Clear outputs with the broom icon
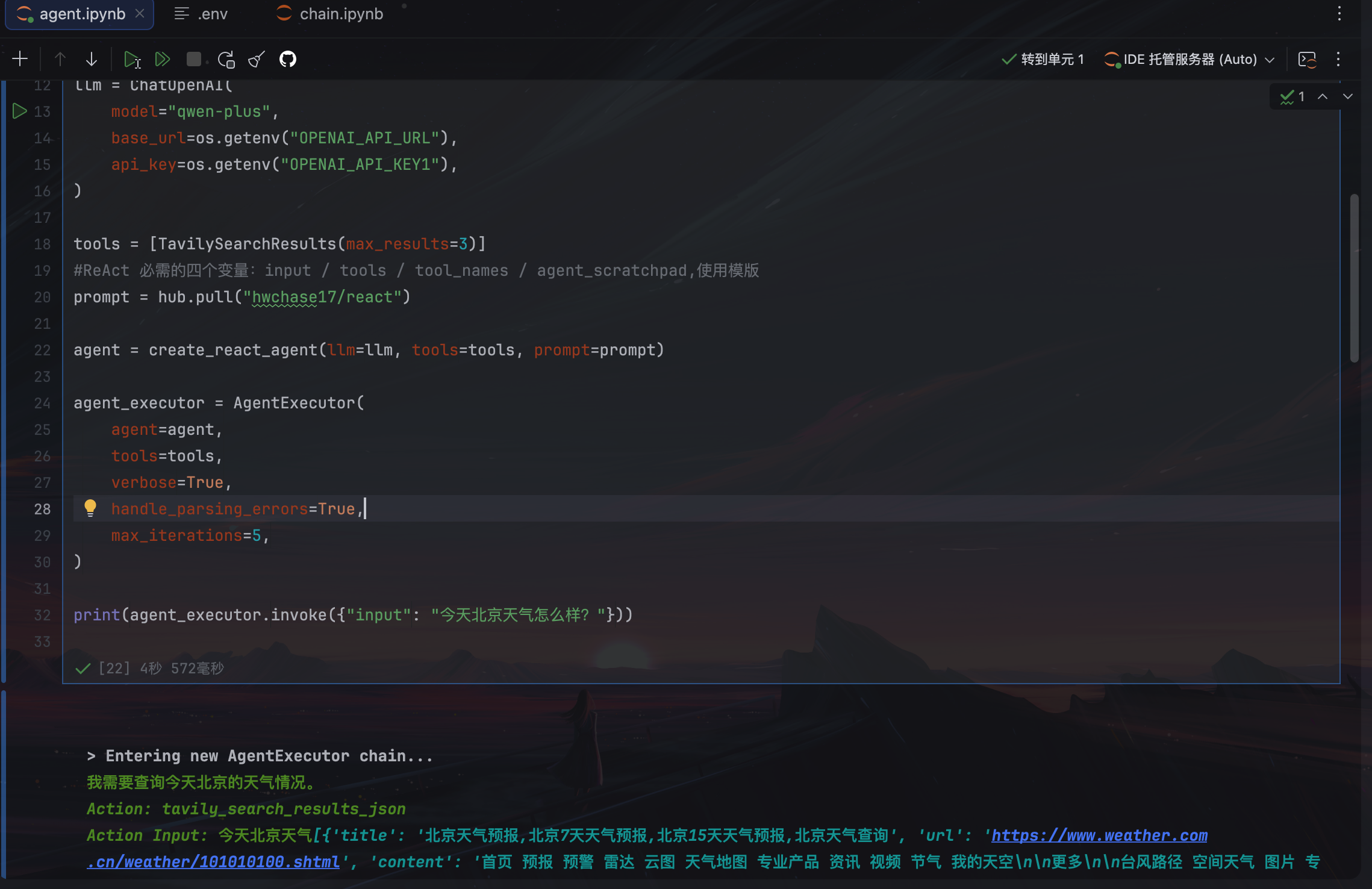 click(257, 59)
